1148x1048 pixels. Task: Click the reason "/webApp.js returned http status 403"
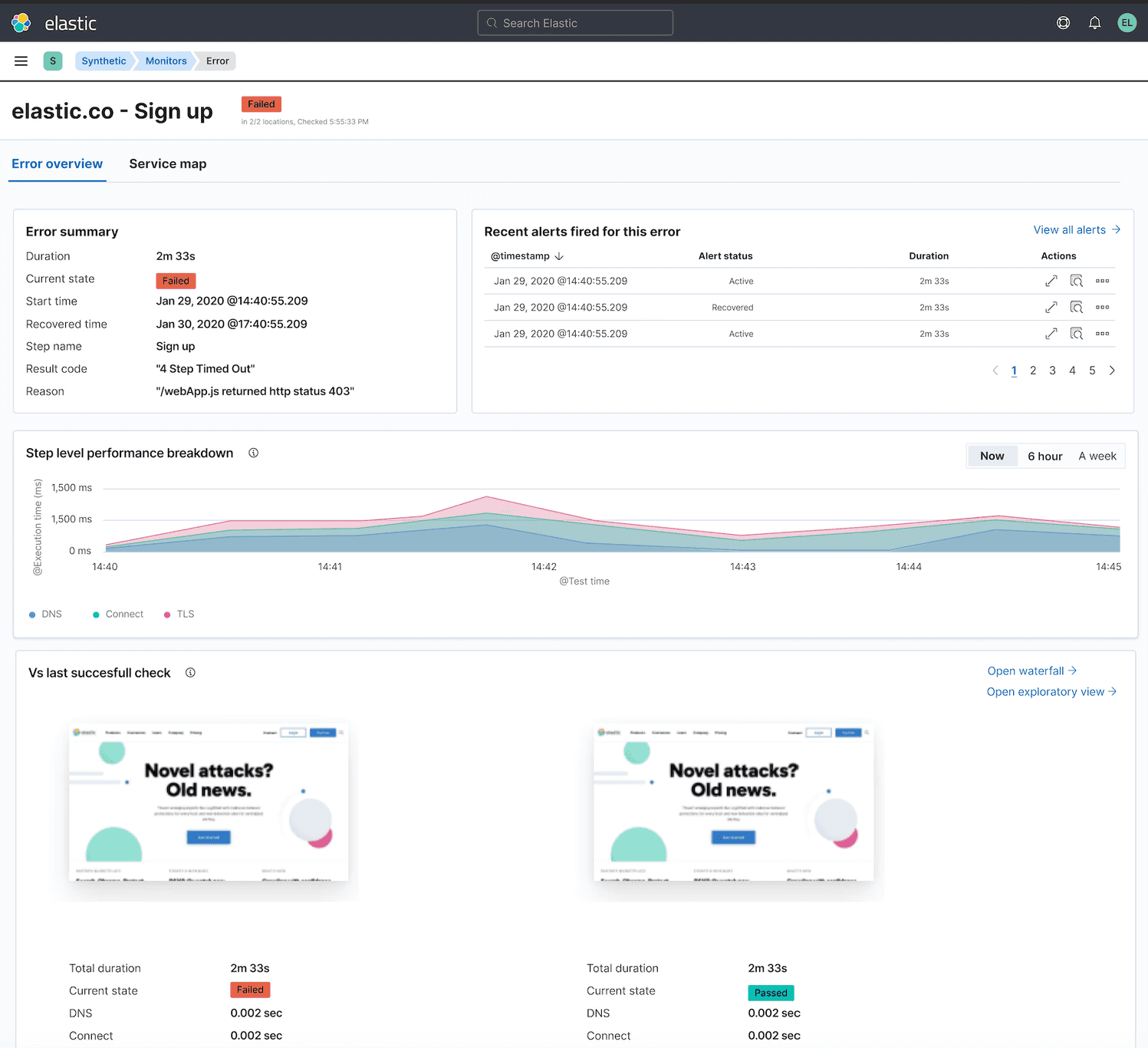[x=255, y=391]
